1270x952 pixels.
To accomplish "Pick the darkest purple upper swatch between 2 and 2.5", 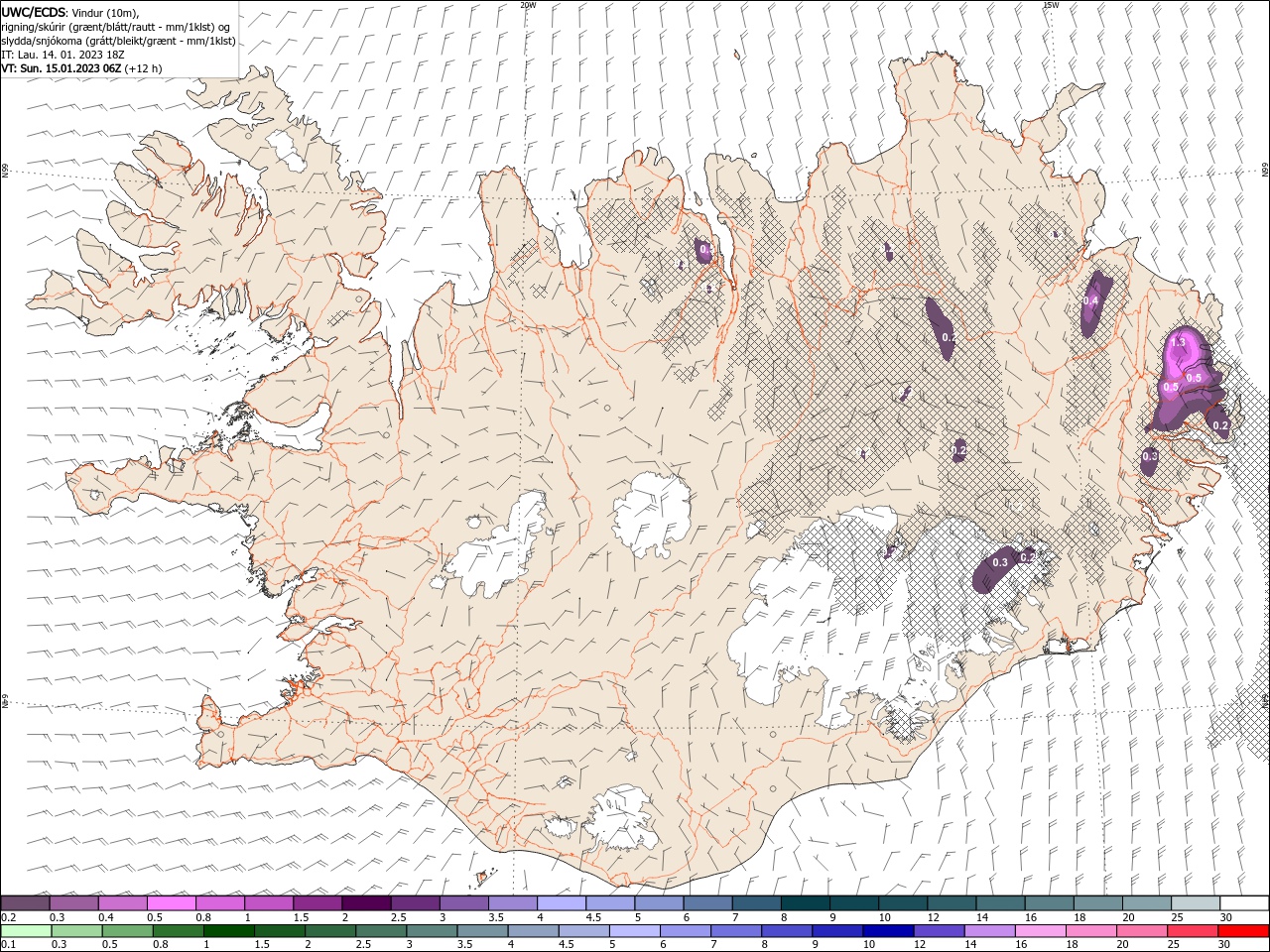I will 366,902.
